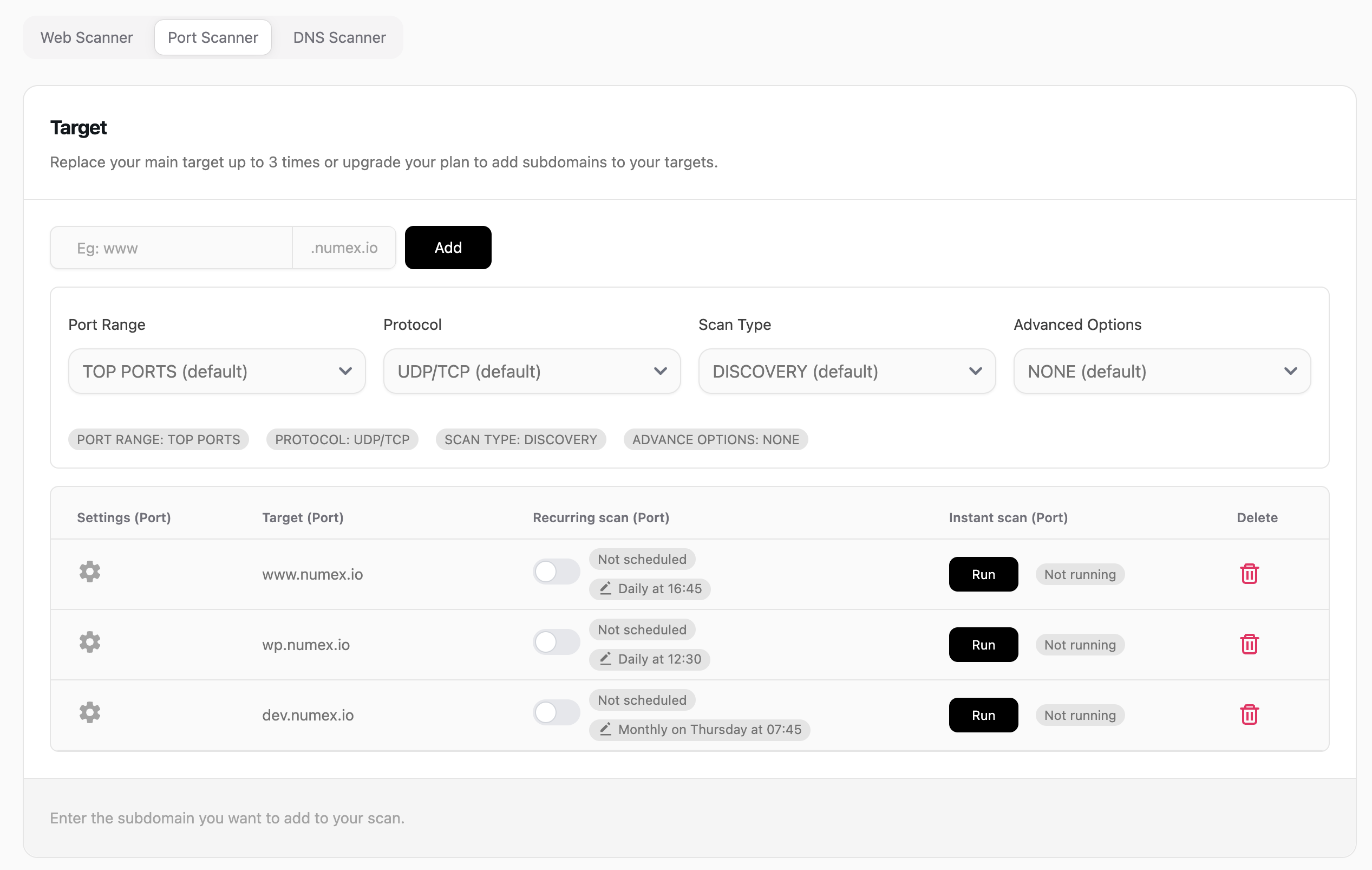Screen dimensions: 1372x870
Task: Open settings gear for www.numex.io
Action: point(89,572)
